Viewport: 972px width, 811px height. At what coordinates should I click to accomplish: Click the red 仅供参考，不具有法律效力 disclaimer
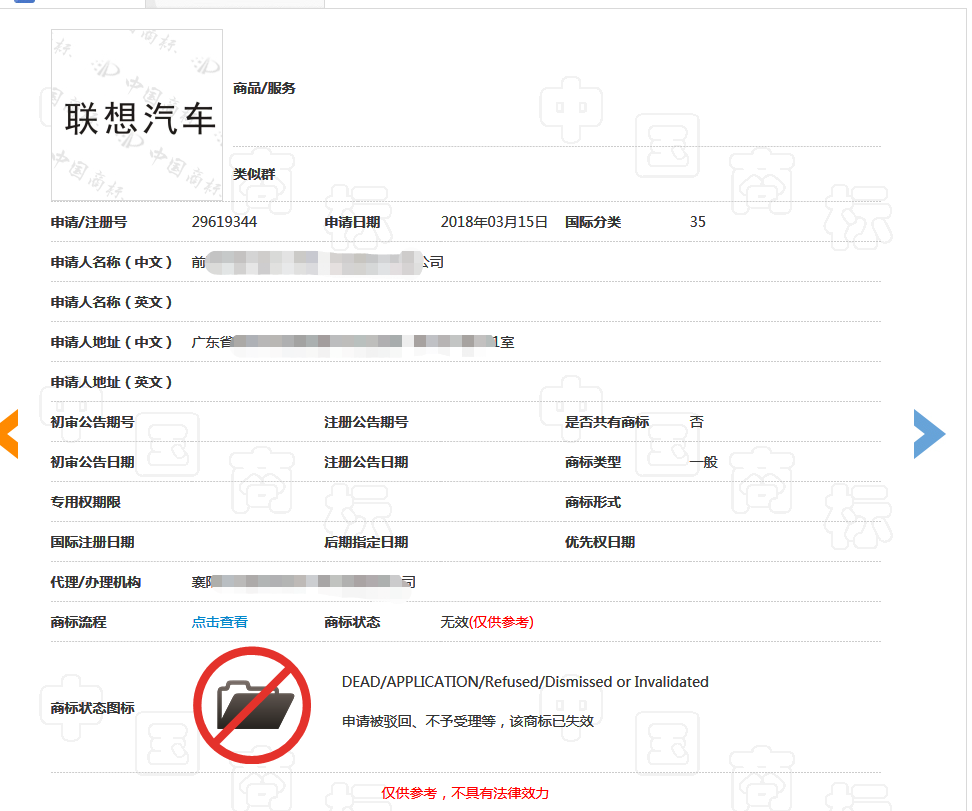coord(465,794)
